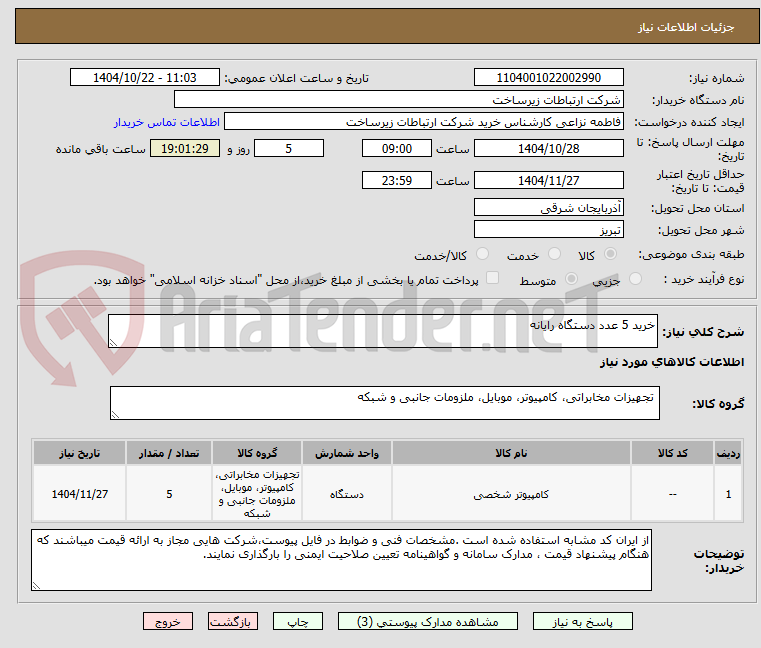Click the table date cell 1404/11/27

[x=80, y=494]
